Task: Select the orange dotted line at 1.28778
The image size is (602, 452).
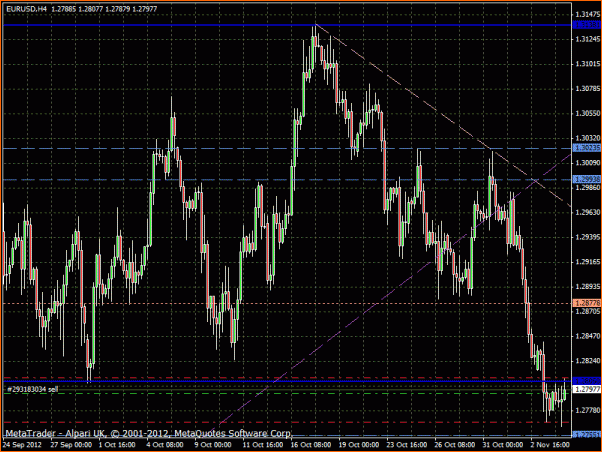Action: [287, 303]
